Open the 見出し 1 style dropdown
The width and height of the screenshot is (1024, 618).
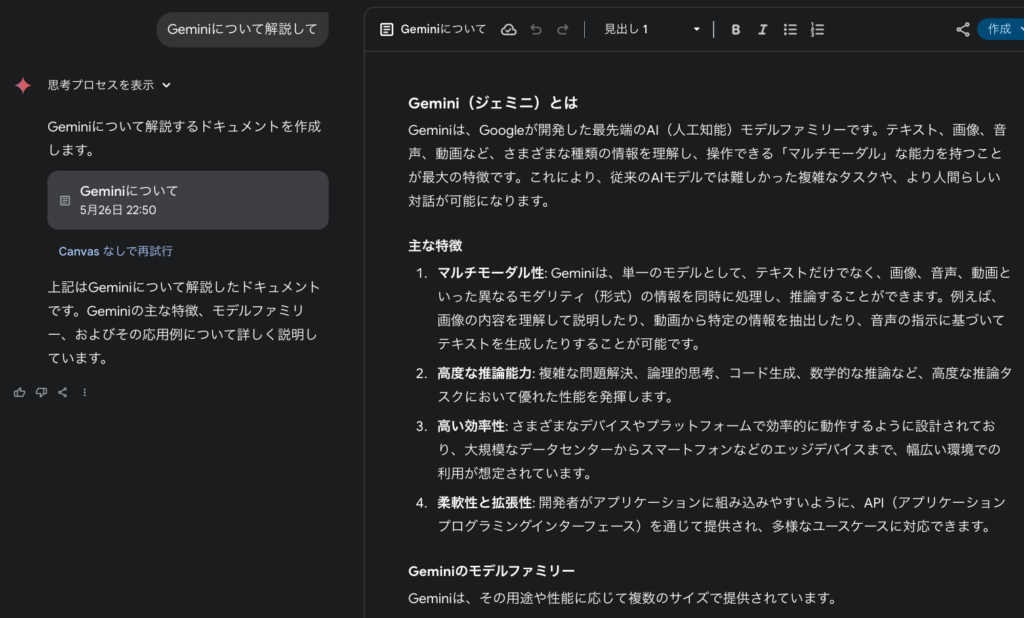pyautogui.click(x=651, y=29)
